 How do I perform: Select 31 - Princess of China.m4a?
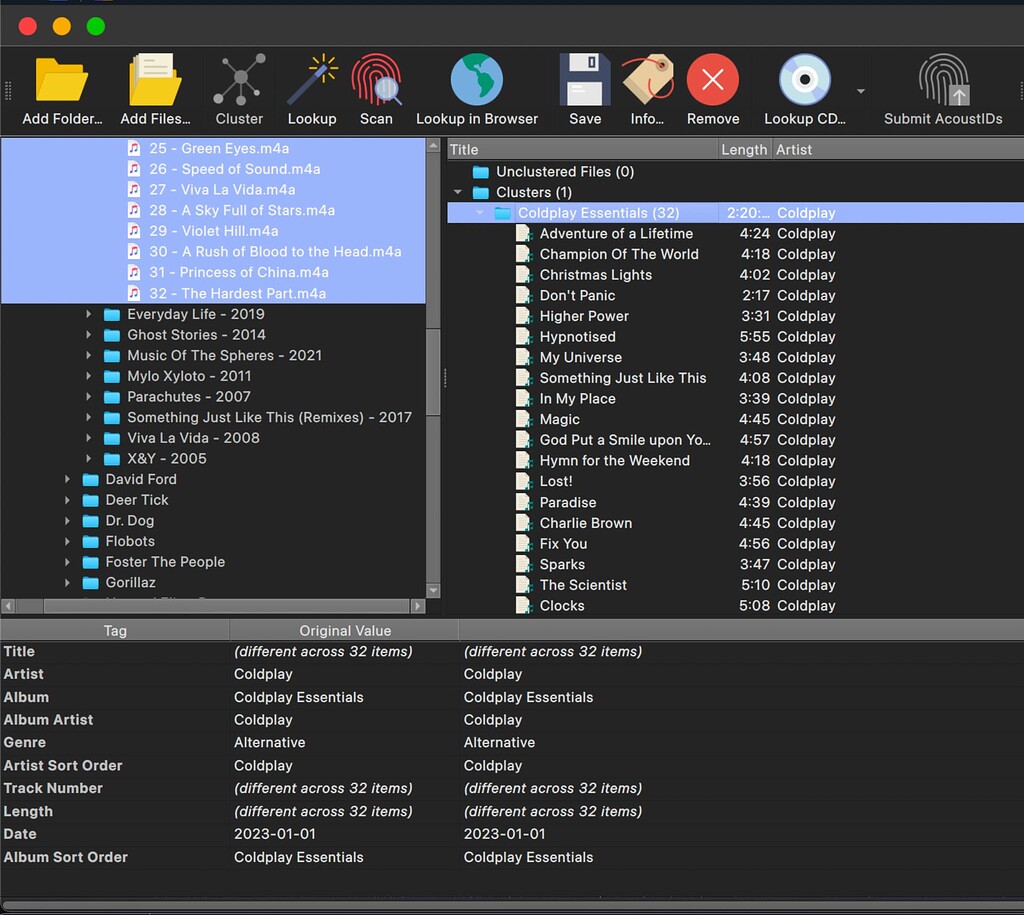(238, 272)
